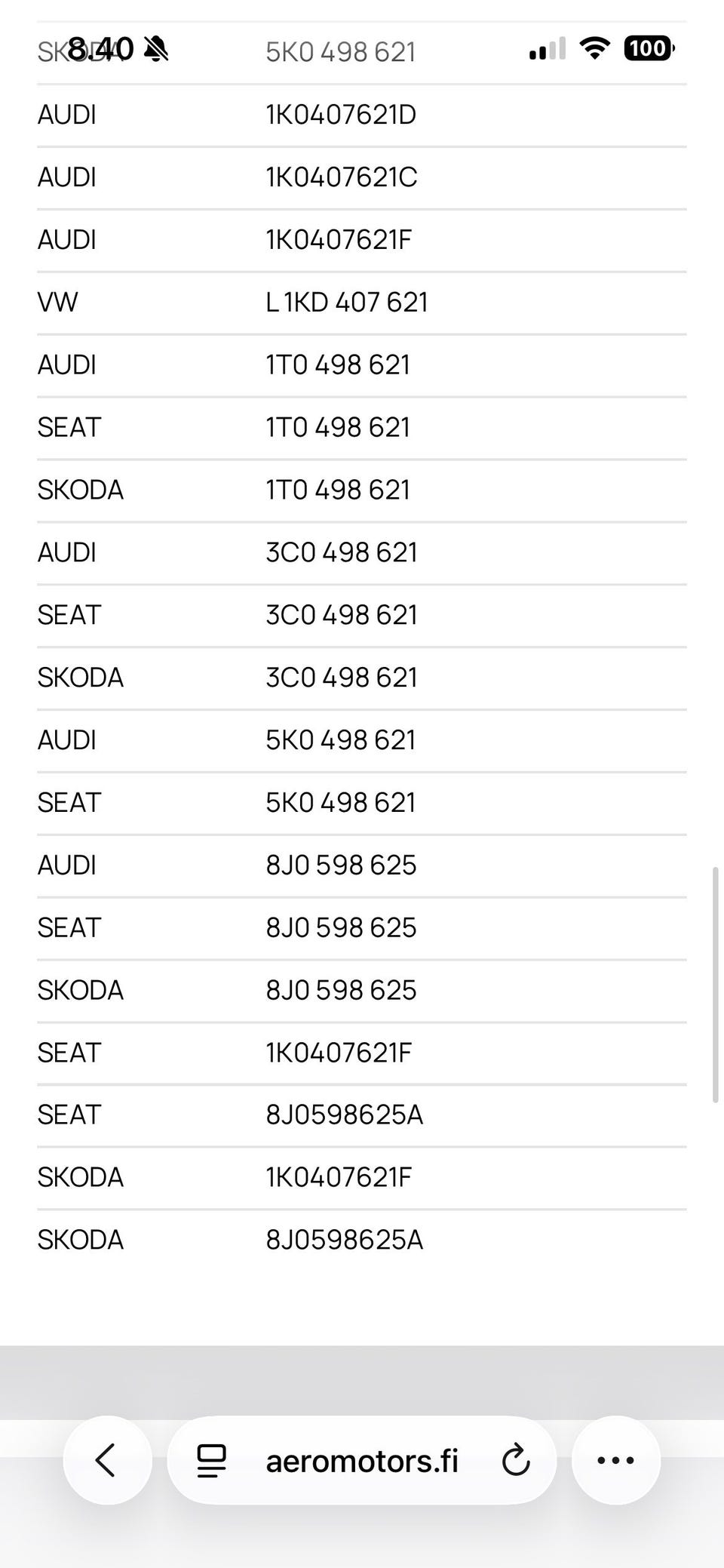The width and height of the screenshot is (724, 1568).
Task: Tap AUDI part 3C0 498 621
Action: click(342, 552)
